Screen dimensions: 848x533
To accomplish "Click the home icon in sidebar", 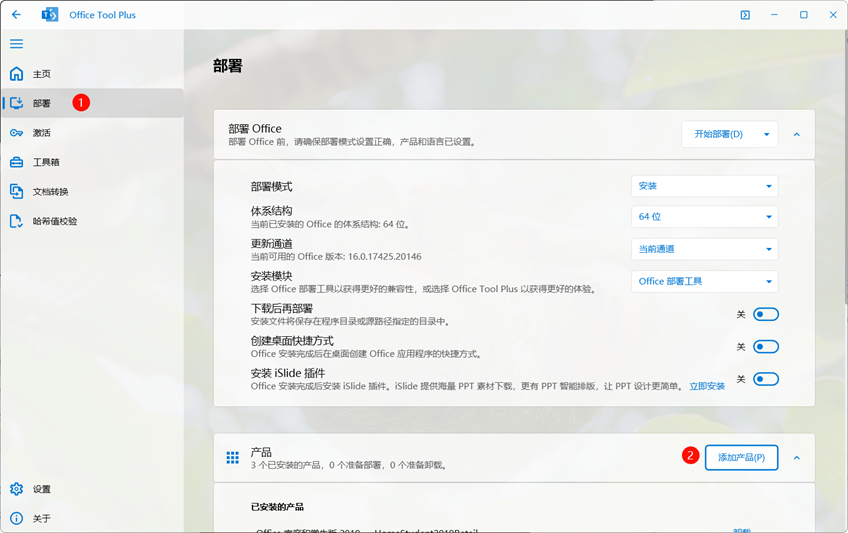I will pyautogui.click(x=17, y=74).
